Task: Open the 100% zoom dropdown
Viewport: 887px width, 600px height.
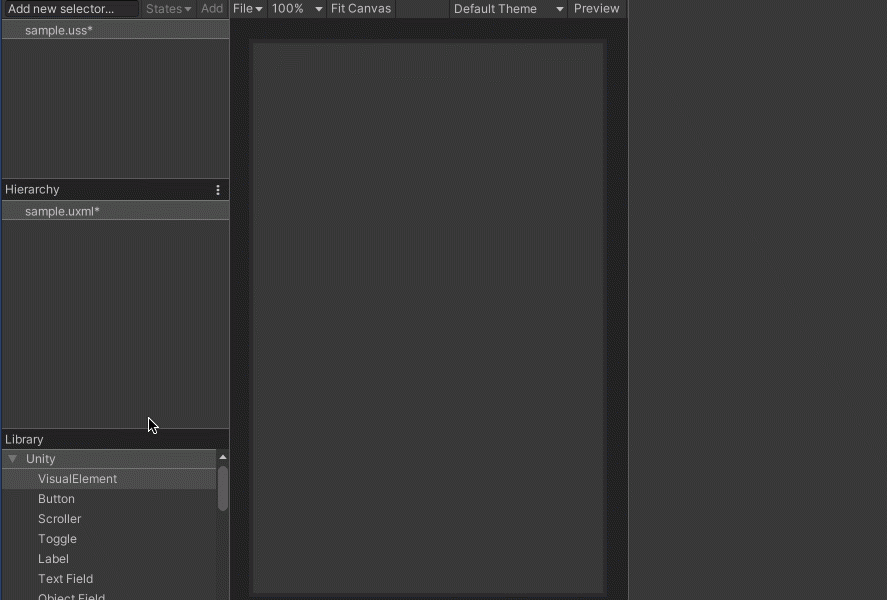Action: coord(297,9)
